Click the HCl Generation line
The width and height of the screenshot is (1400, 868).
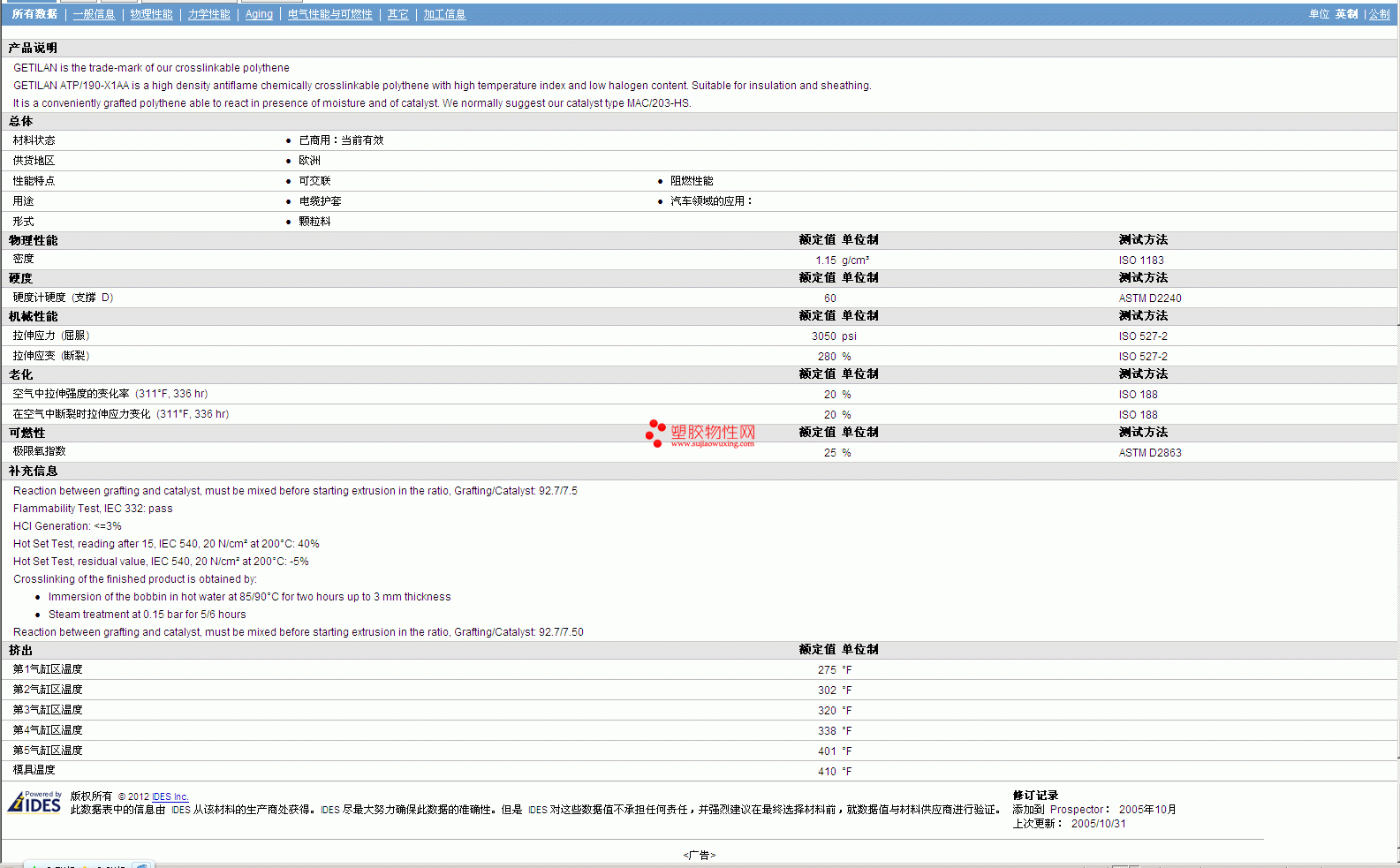(x=67, y=526)
